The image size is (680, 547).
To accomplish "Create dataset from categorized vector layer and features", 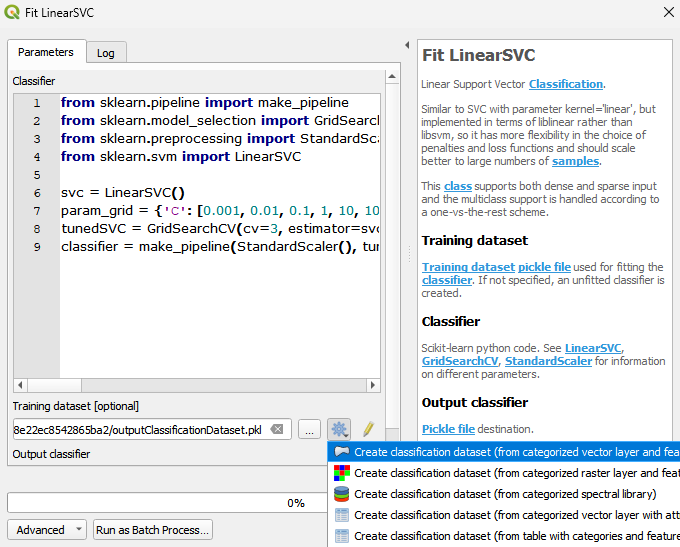I will pos(504,452).
